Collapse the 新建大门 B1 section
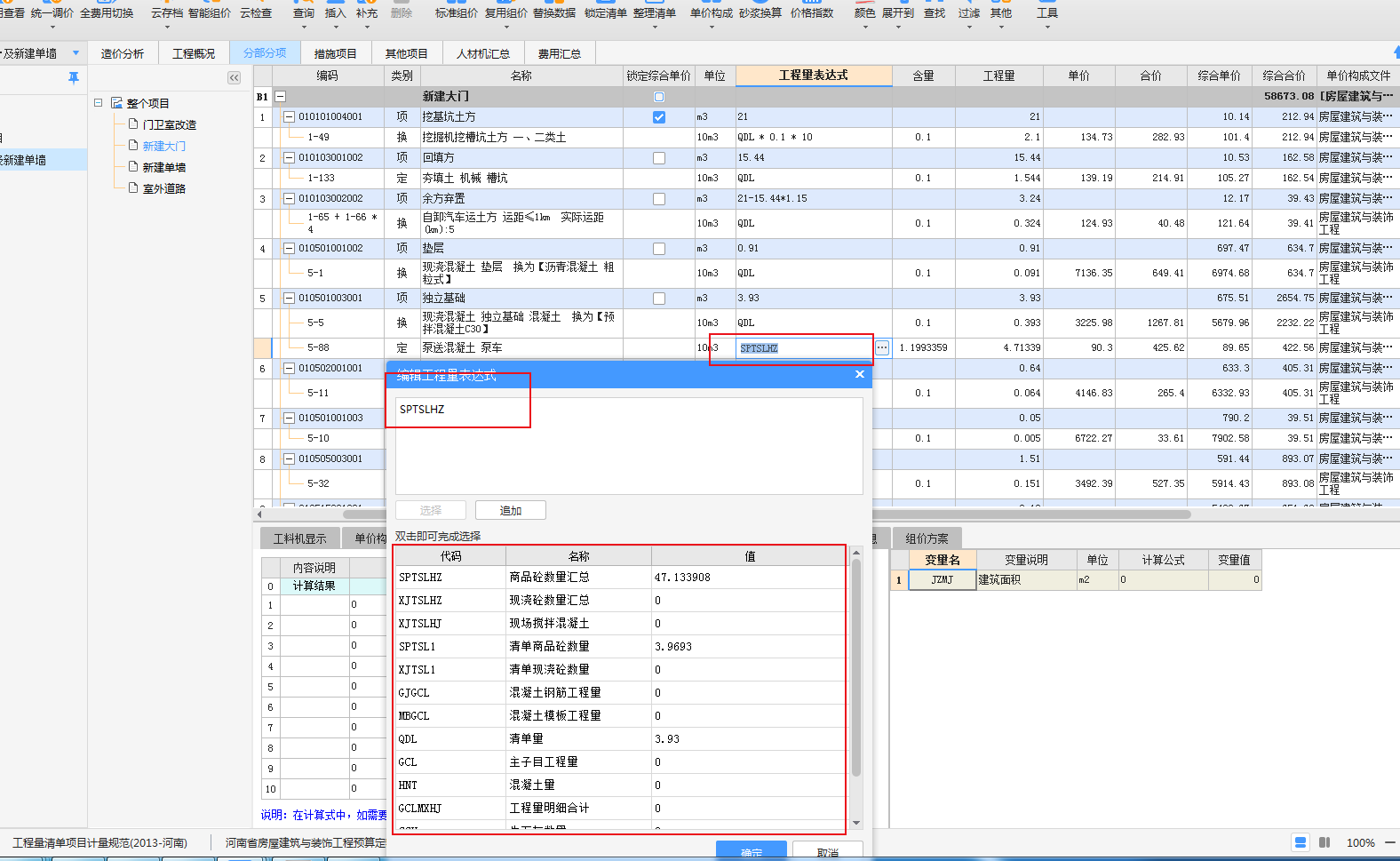This screenshot has width=1400, height=861. [280, 96]
